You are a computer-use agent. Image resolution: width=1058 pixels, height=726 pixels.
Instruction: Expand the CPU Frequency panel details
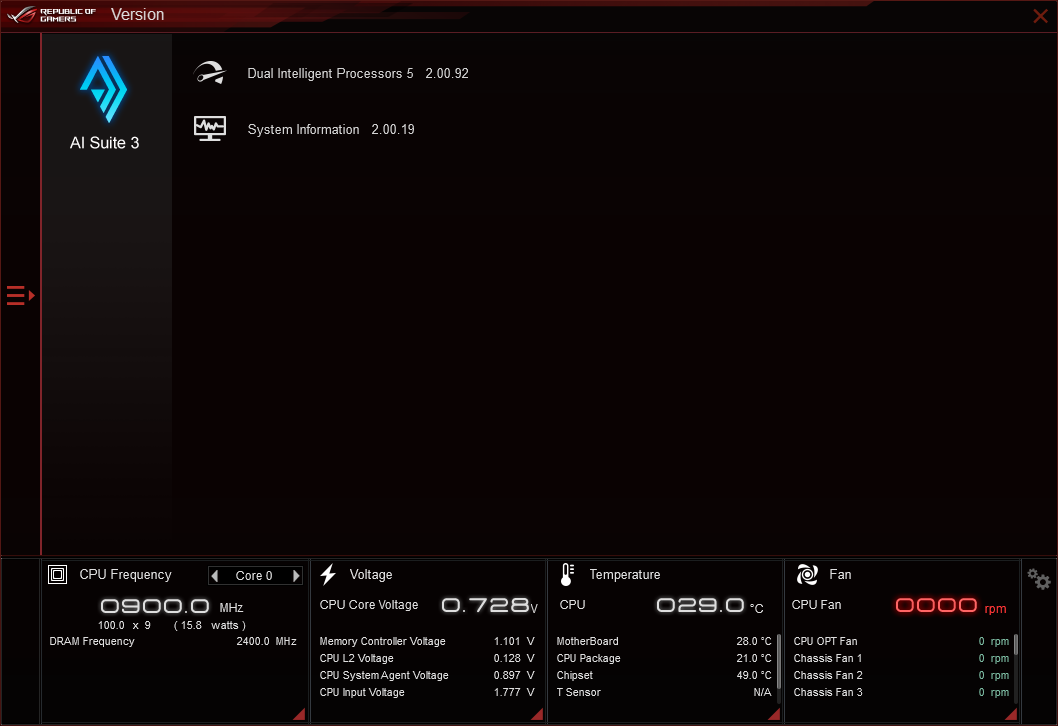point(298,713)
